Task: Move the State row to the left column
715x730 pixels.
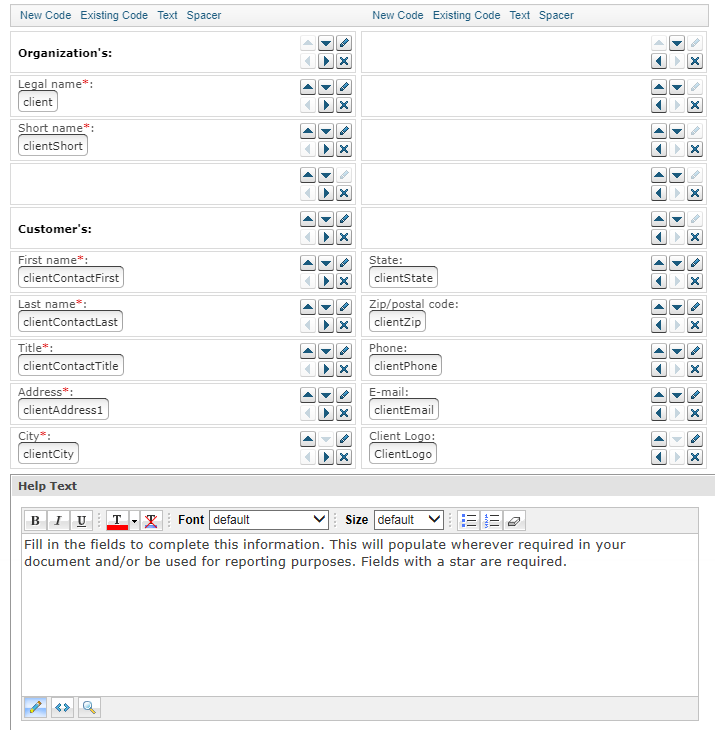Action: [x=659, y=281]
